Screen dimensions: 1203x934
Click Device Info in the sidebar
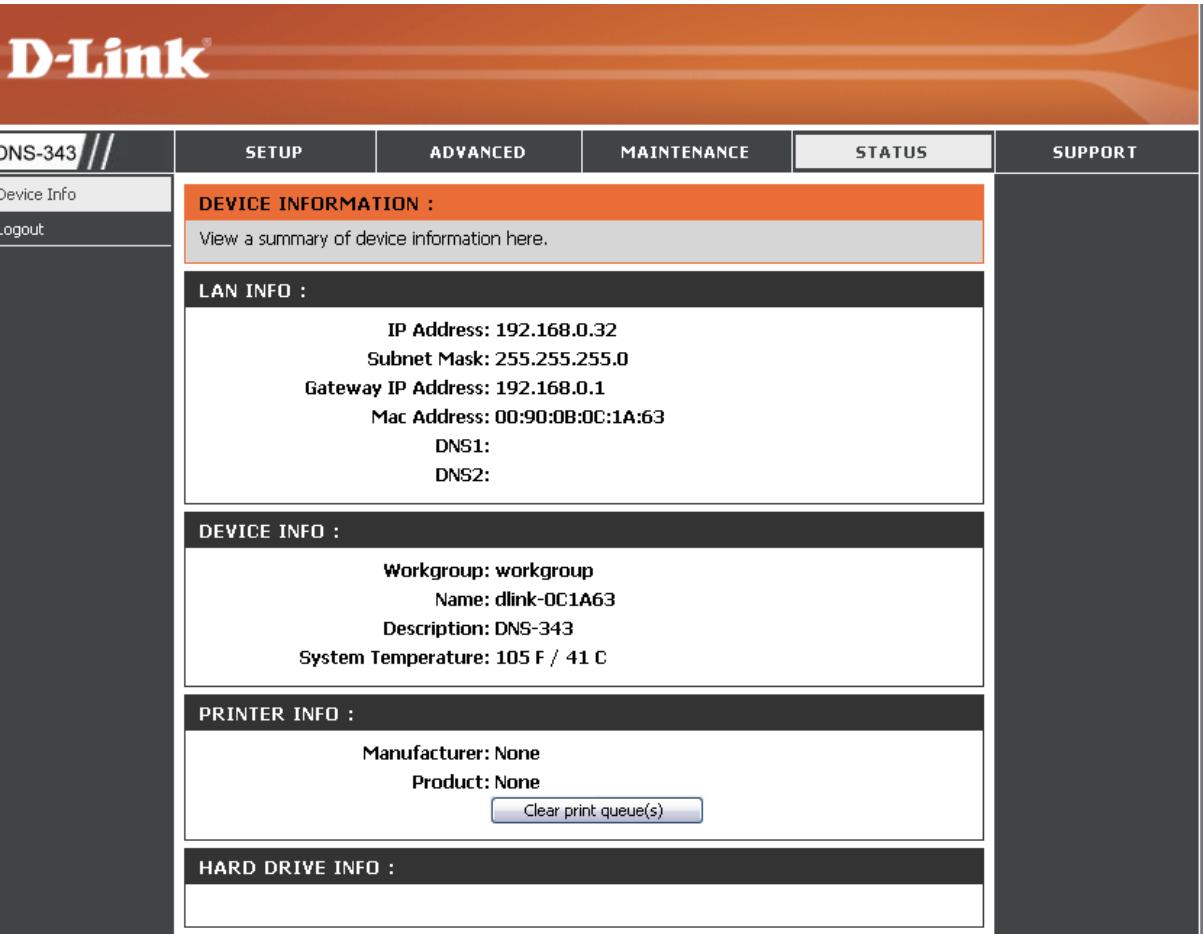(x=83, y=194)
